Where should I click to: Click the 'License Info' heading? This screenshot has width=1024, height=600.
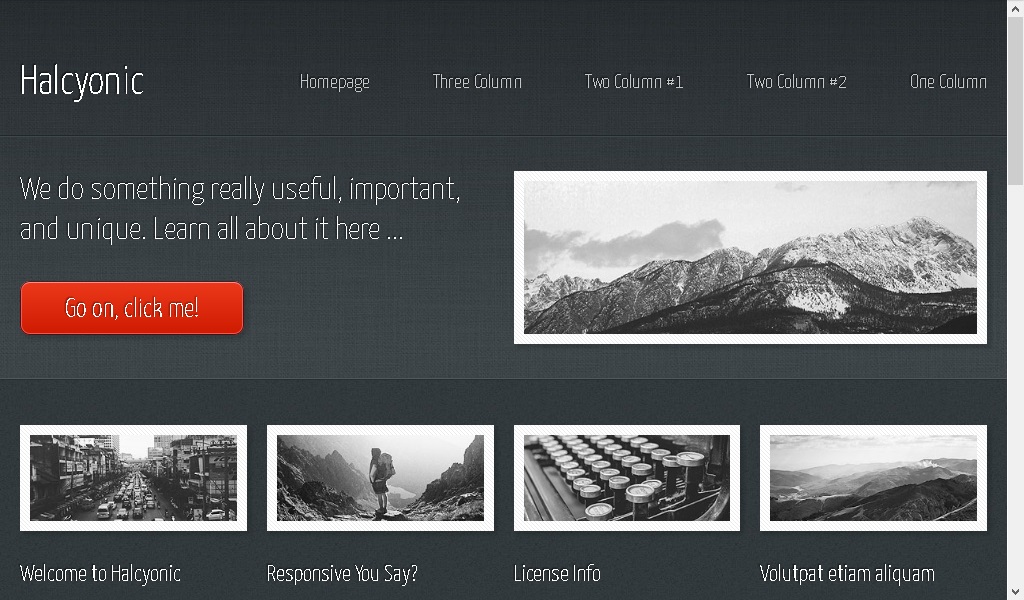click(557, 574)
